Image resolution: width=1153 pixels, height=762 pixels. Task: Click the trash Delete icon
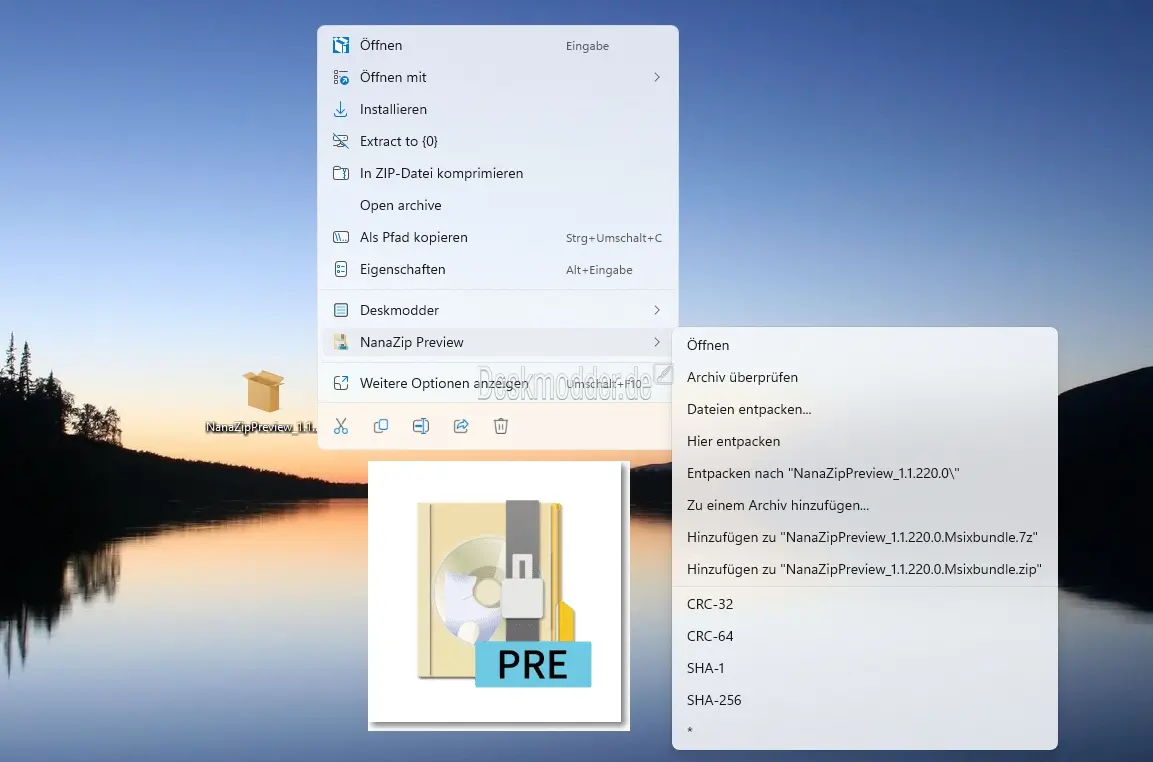tap(501, 426)
